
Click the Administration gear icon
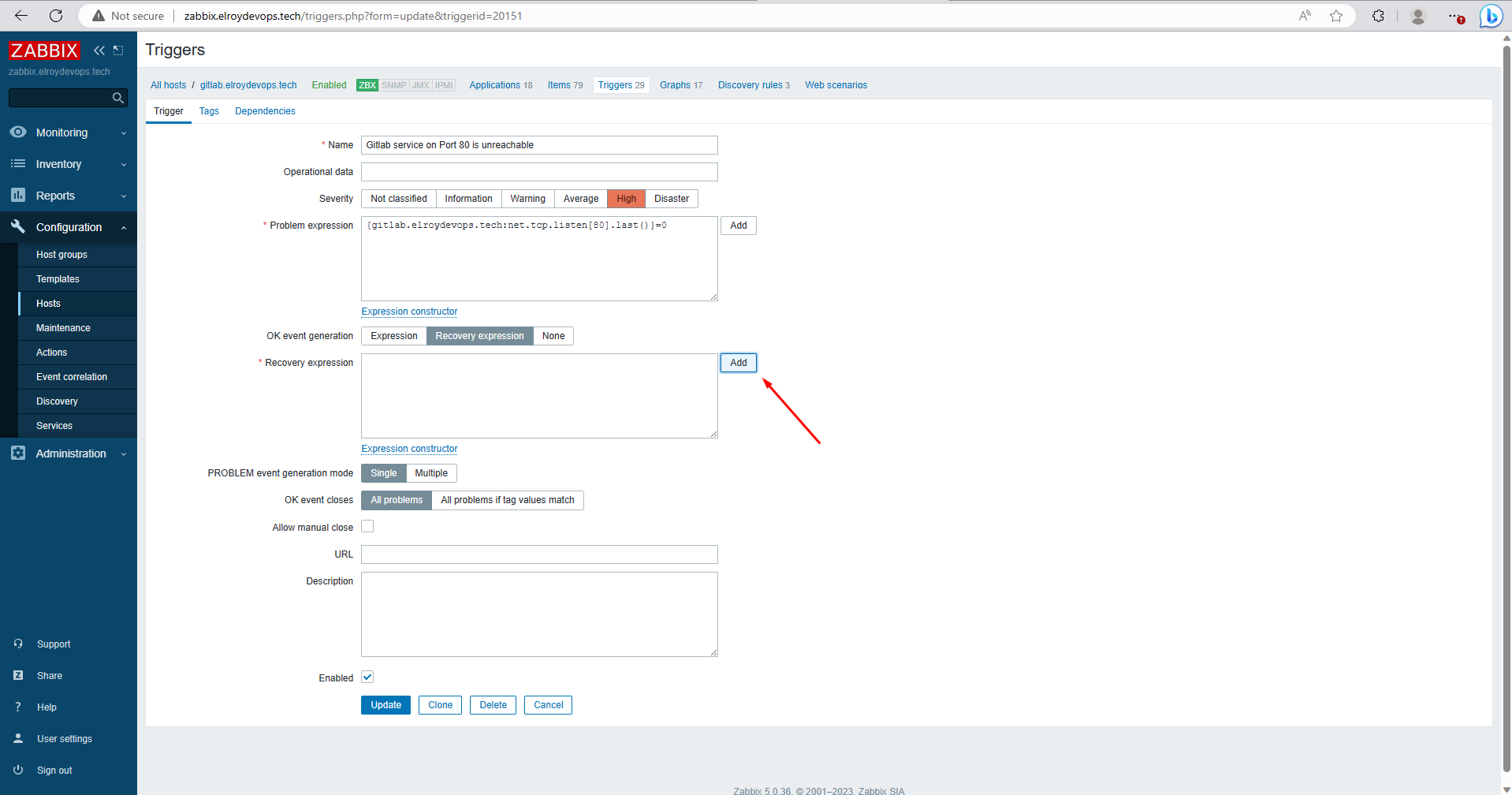[x=18, y=453]
